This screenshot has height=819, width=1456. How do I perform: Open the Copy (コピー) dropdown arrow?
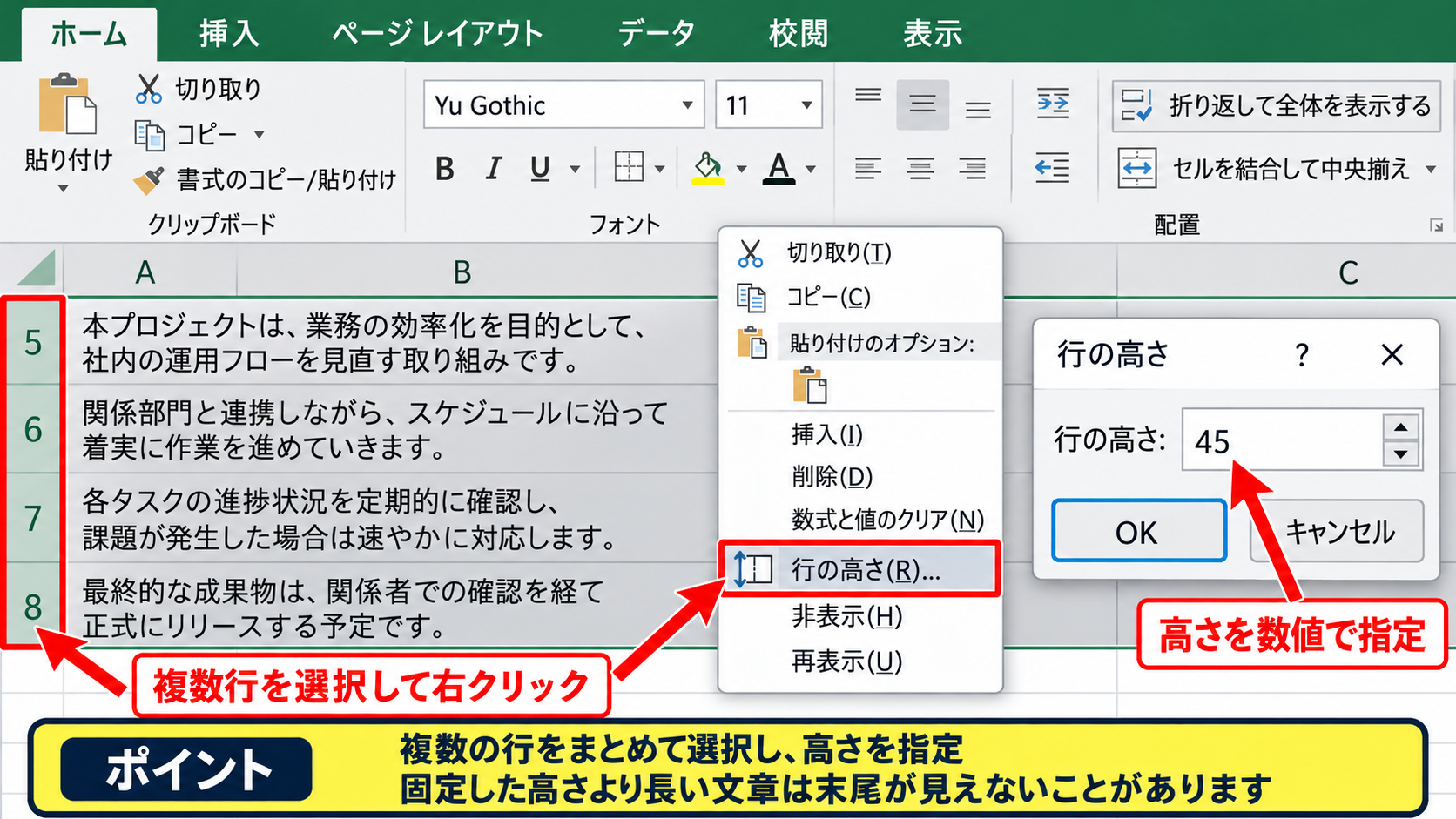pos(259,135)
